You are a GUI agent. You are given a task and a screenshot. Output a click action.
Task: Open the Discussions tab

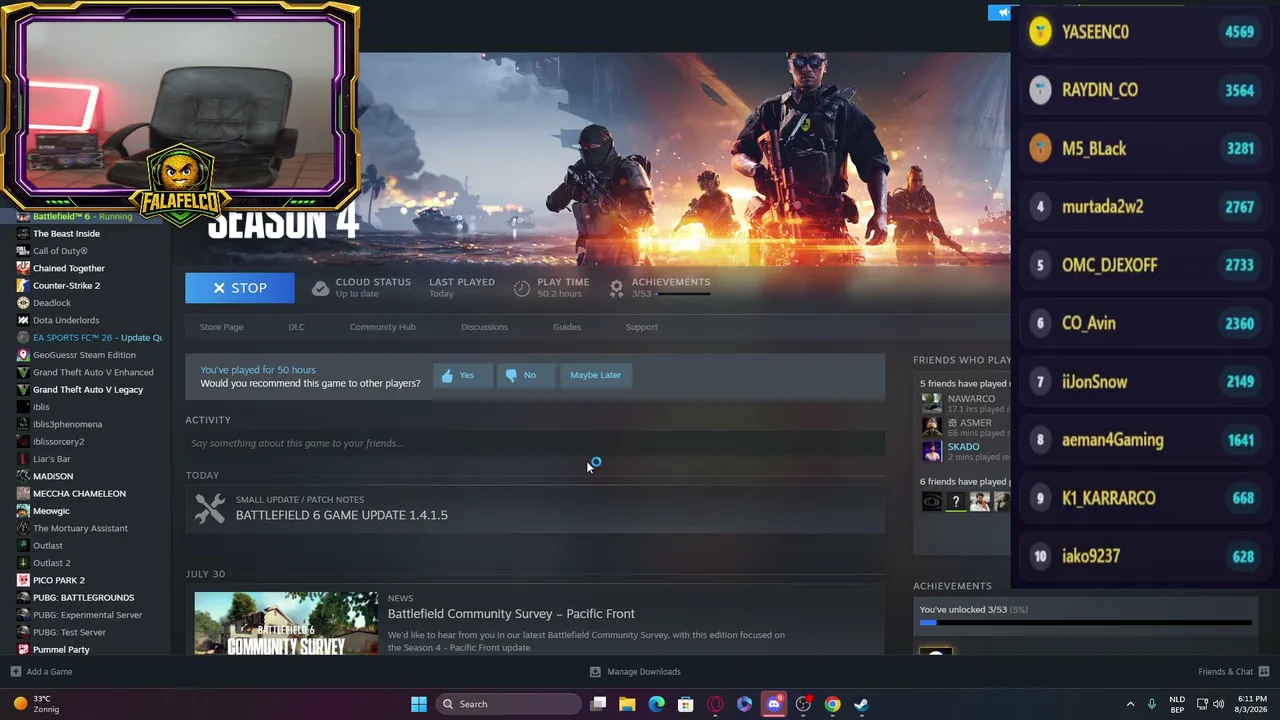(484, 327)
